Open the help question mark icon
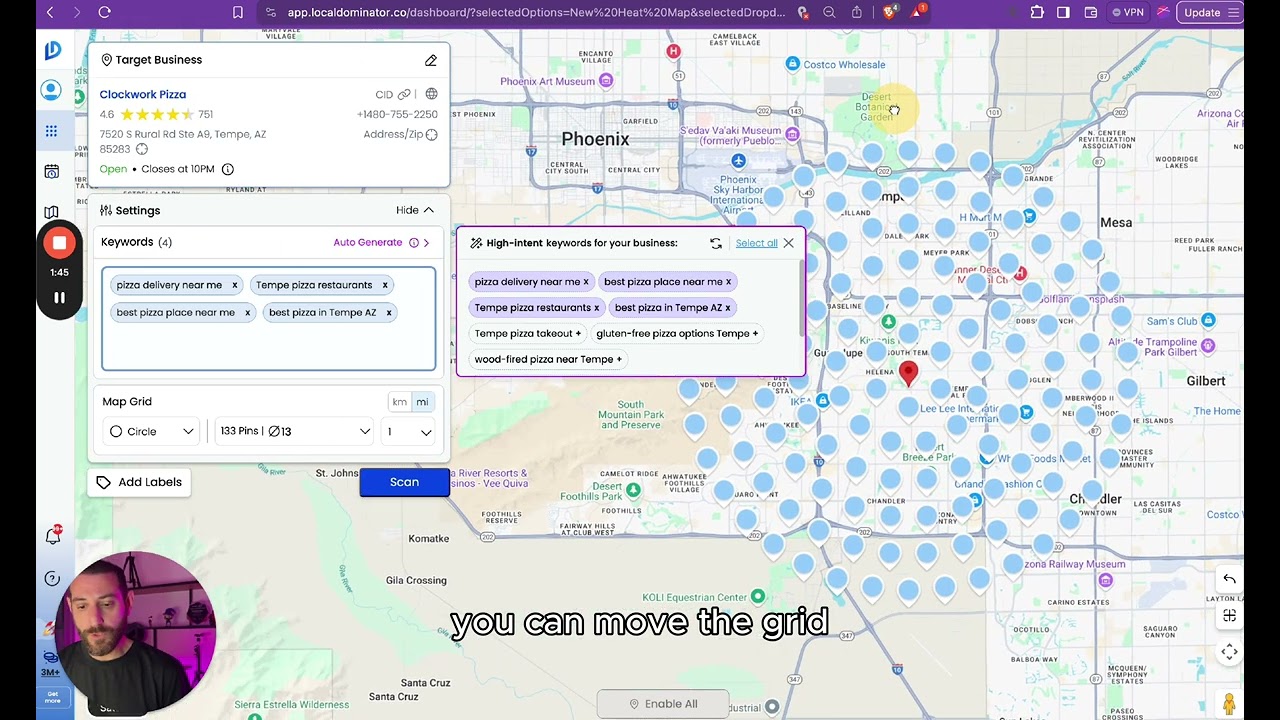This screenshot has width=1280, height=720. tap(52, 579)
